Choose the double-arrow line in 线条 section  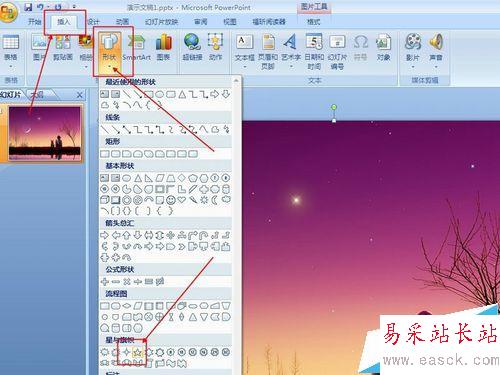coord(127,129)
